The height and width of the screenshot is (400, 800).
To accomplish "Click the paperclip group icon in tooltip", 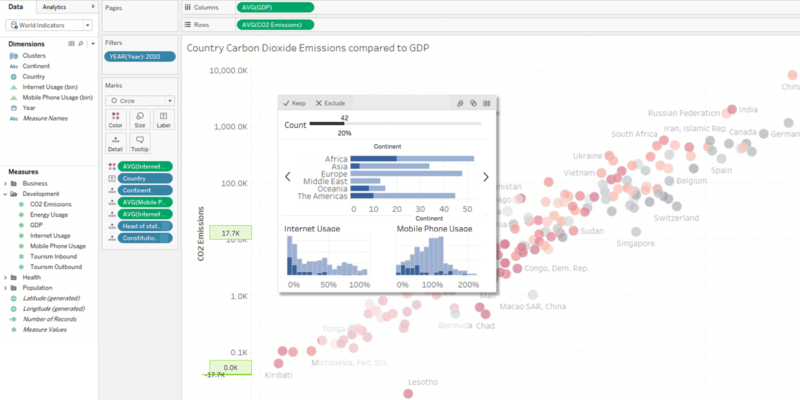I will pos(460,103).
